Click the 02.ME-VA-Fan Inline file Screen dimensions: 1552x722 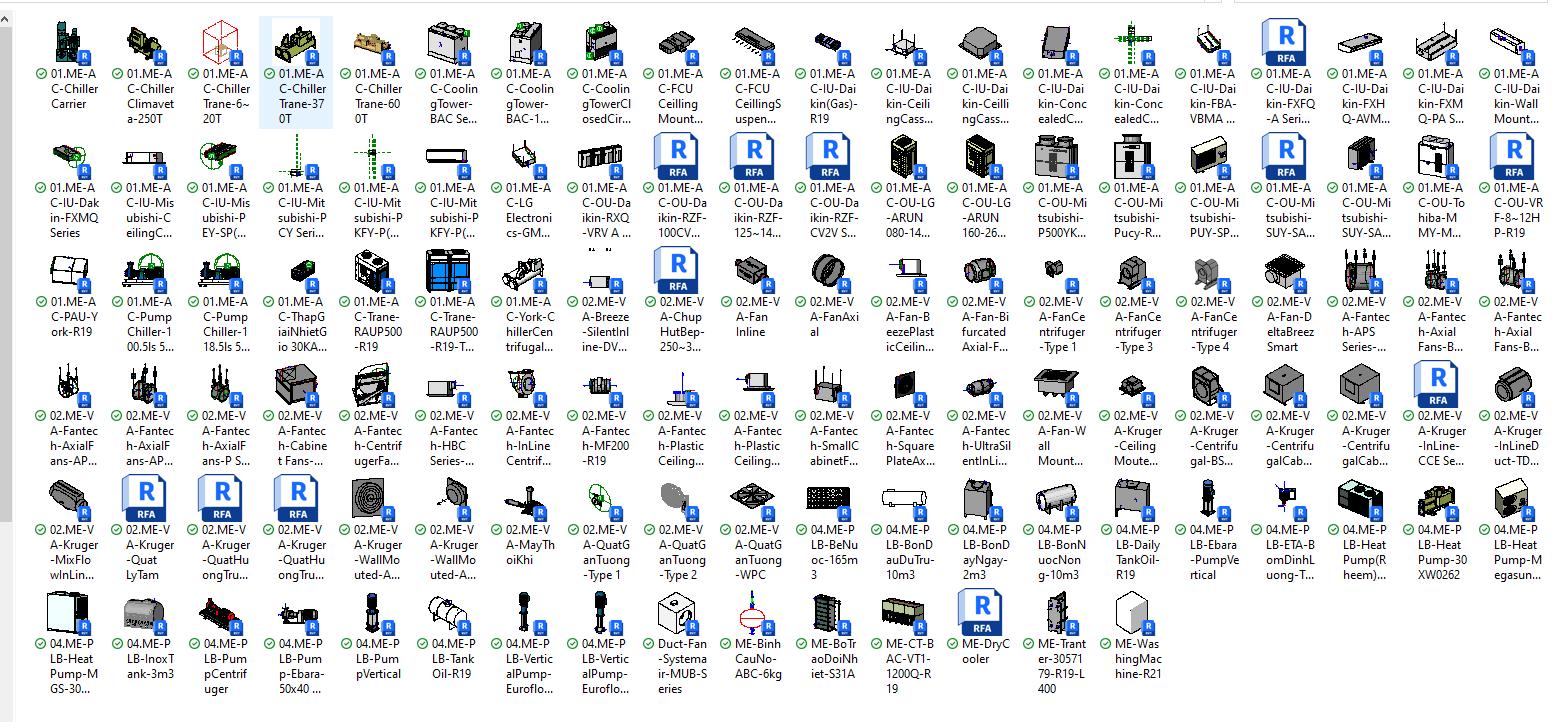coord(752,272)
